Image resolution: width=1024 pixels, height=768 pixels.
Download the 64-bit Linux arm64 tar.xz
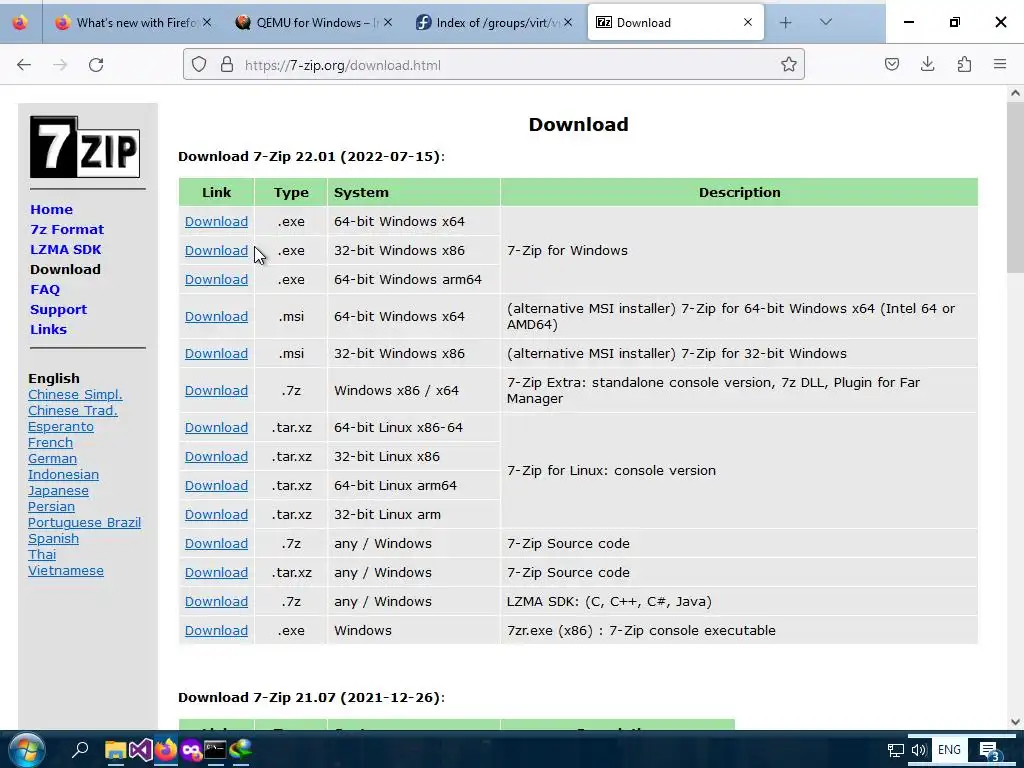pyautogui.click(x=216, y=485)
